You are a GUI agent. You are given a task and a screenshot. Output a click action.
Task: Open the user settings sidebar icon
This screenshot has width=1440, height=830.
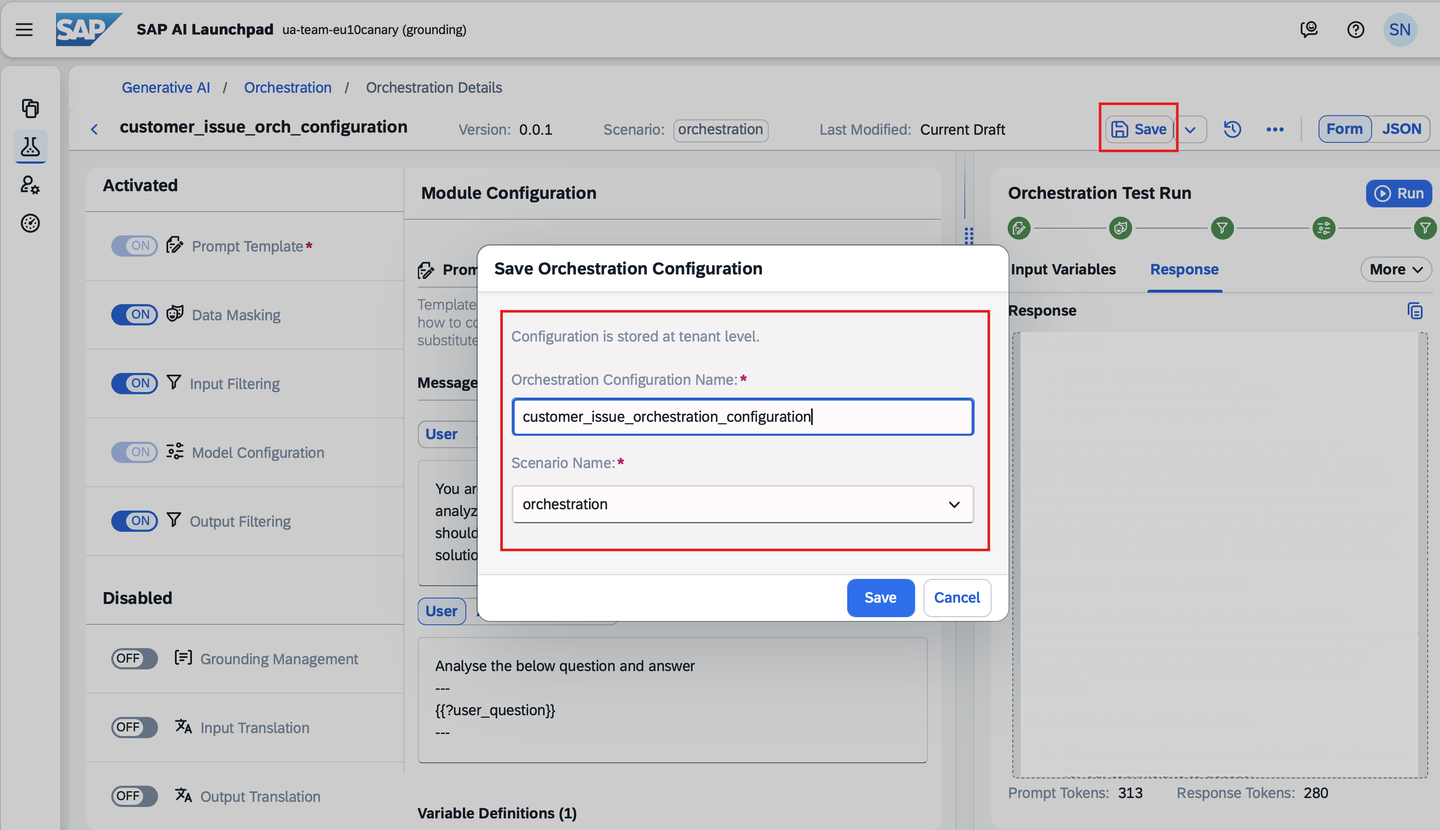pos(31,185)
